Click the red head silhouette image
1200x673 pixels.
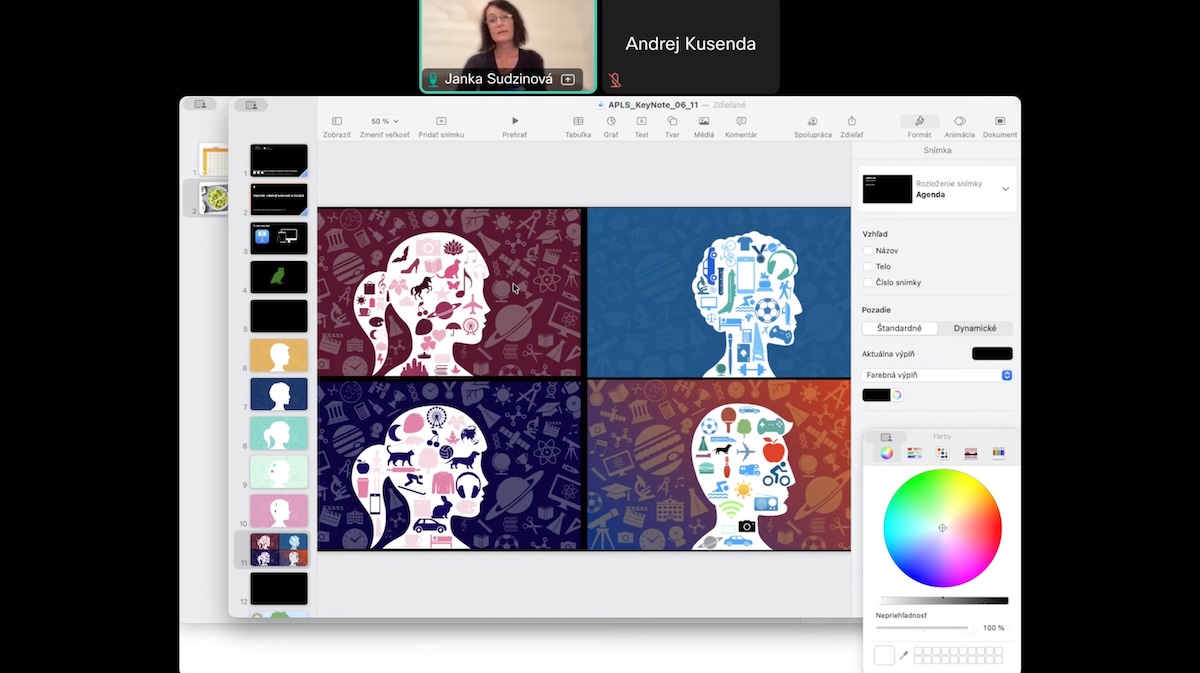[450, 292]
